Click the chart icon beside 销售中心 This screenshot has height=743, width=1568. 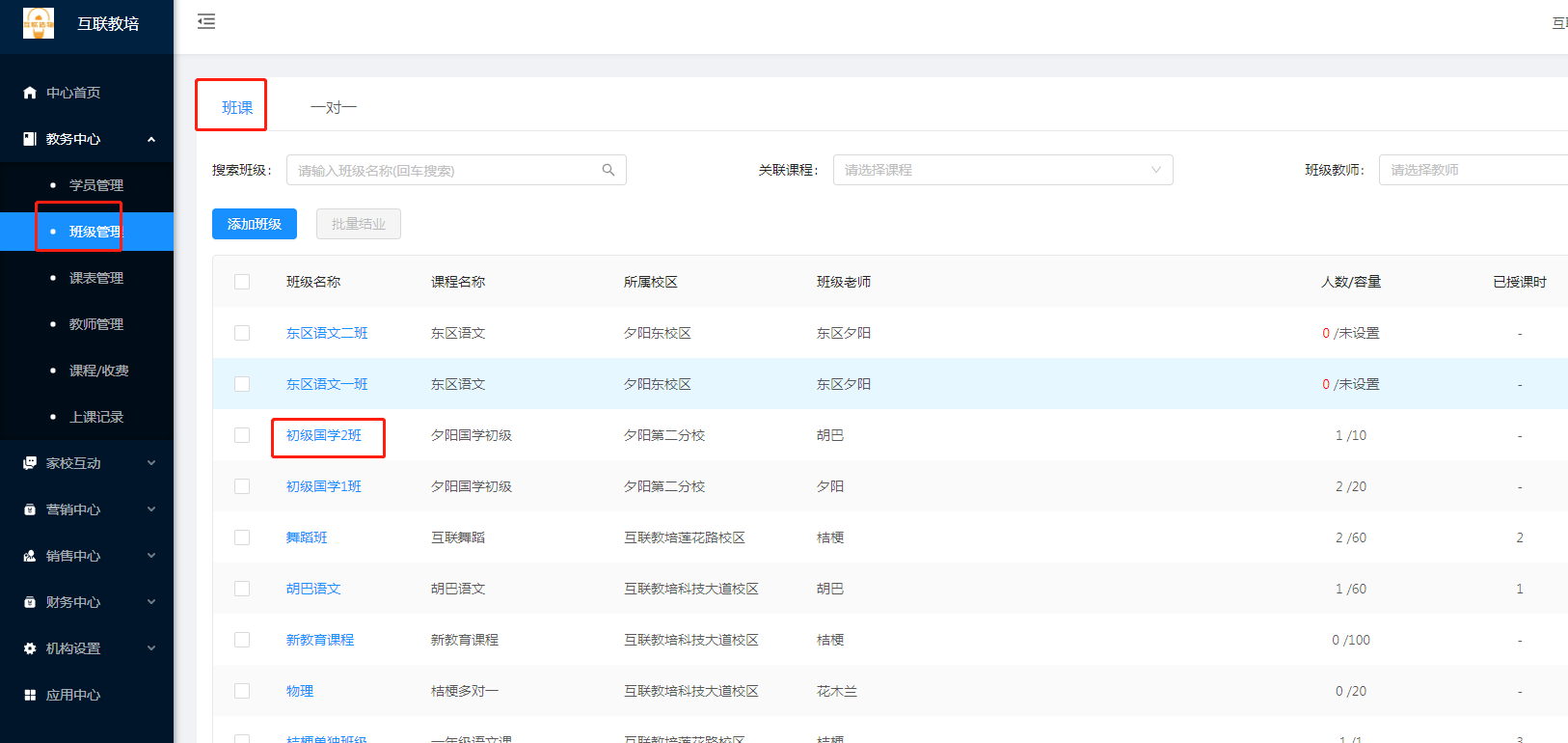pyautogui.click(x=30, y=556)
